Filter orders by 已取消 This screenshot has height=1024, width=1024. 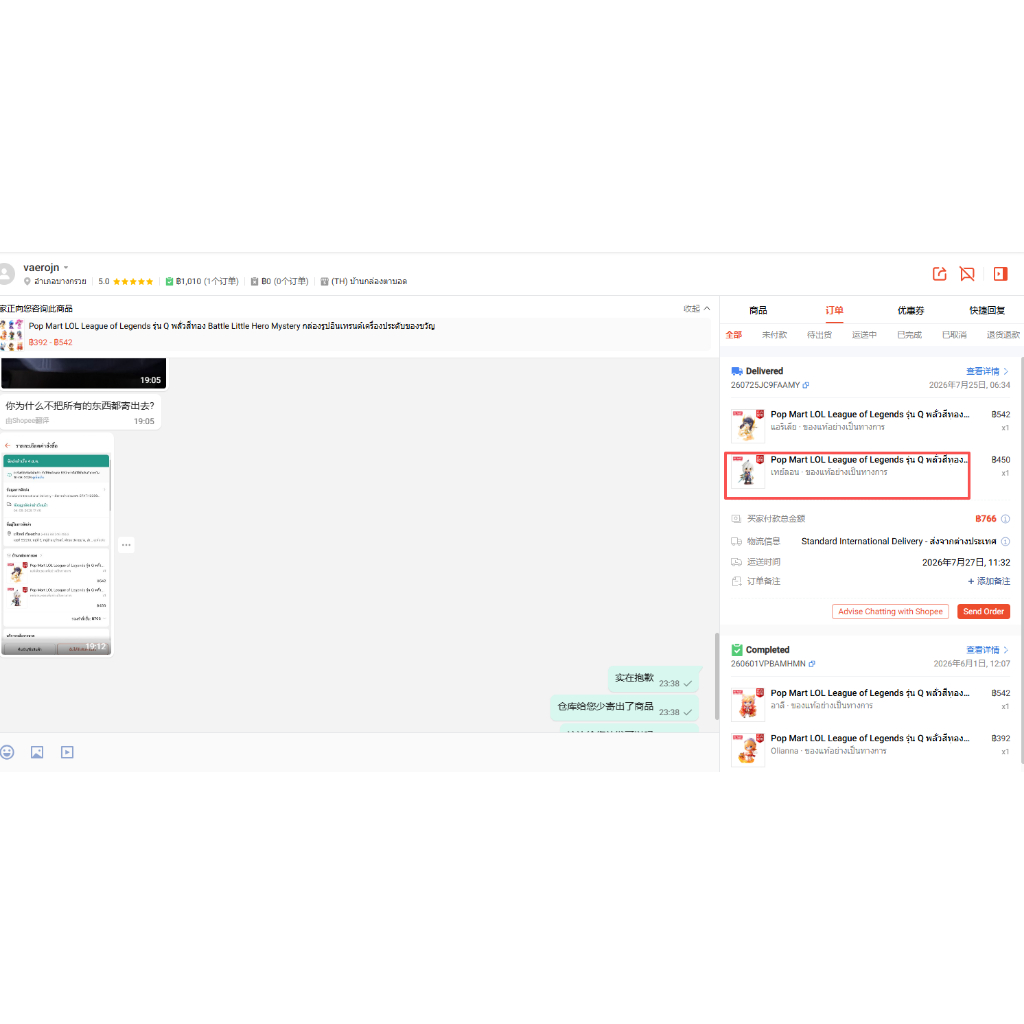[x=954, y=335]
